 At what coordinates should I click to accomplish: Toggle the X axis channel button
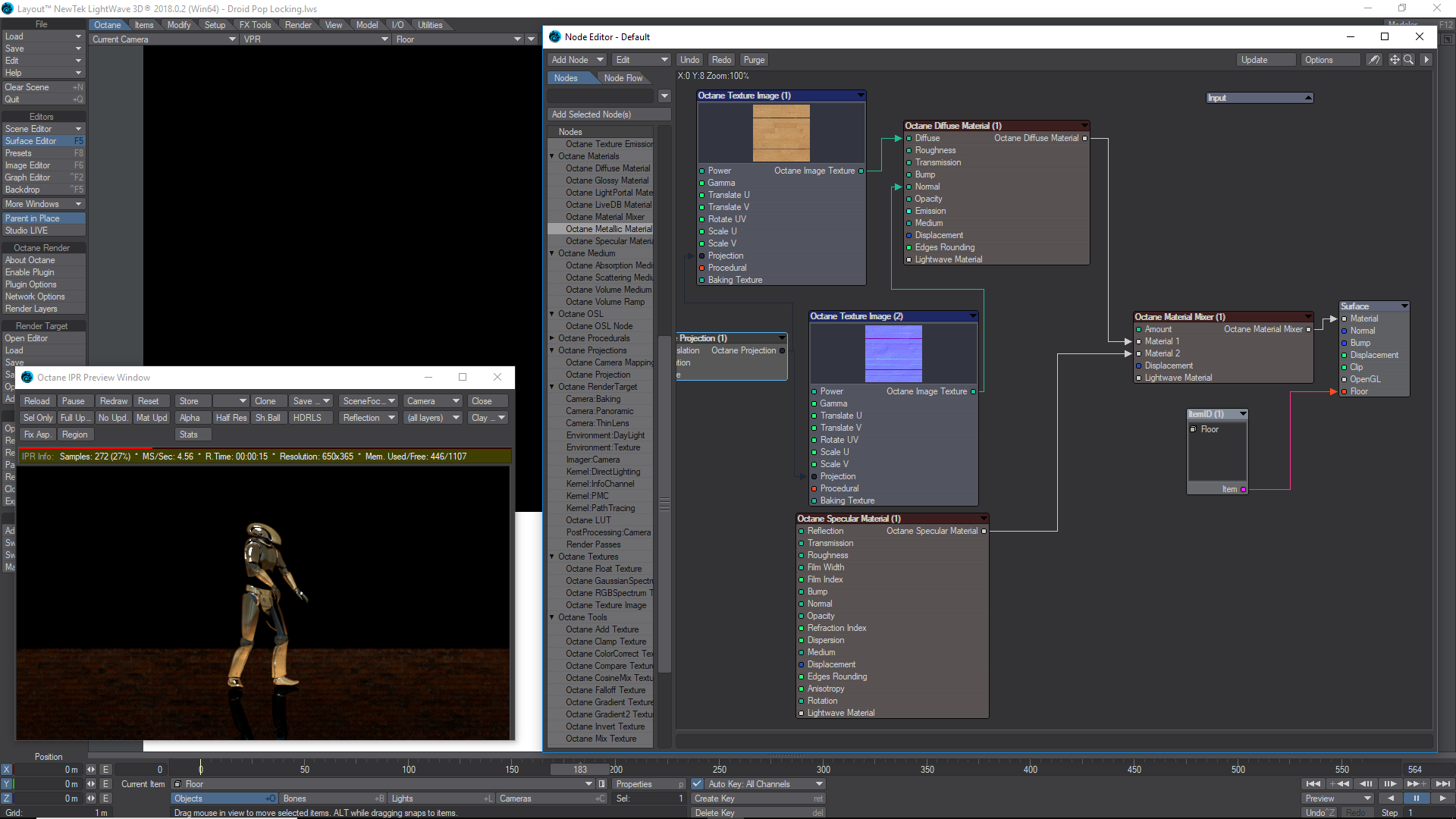[7, 770]
